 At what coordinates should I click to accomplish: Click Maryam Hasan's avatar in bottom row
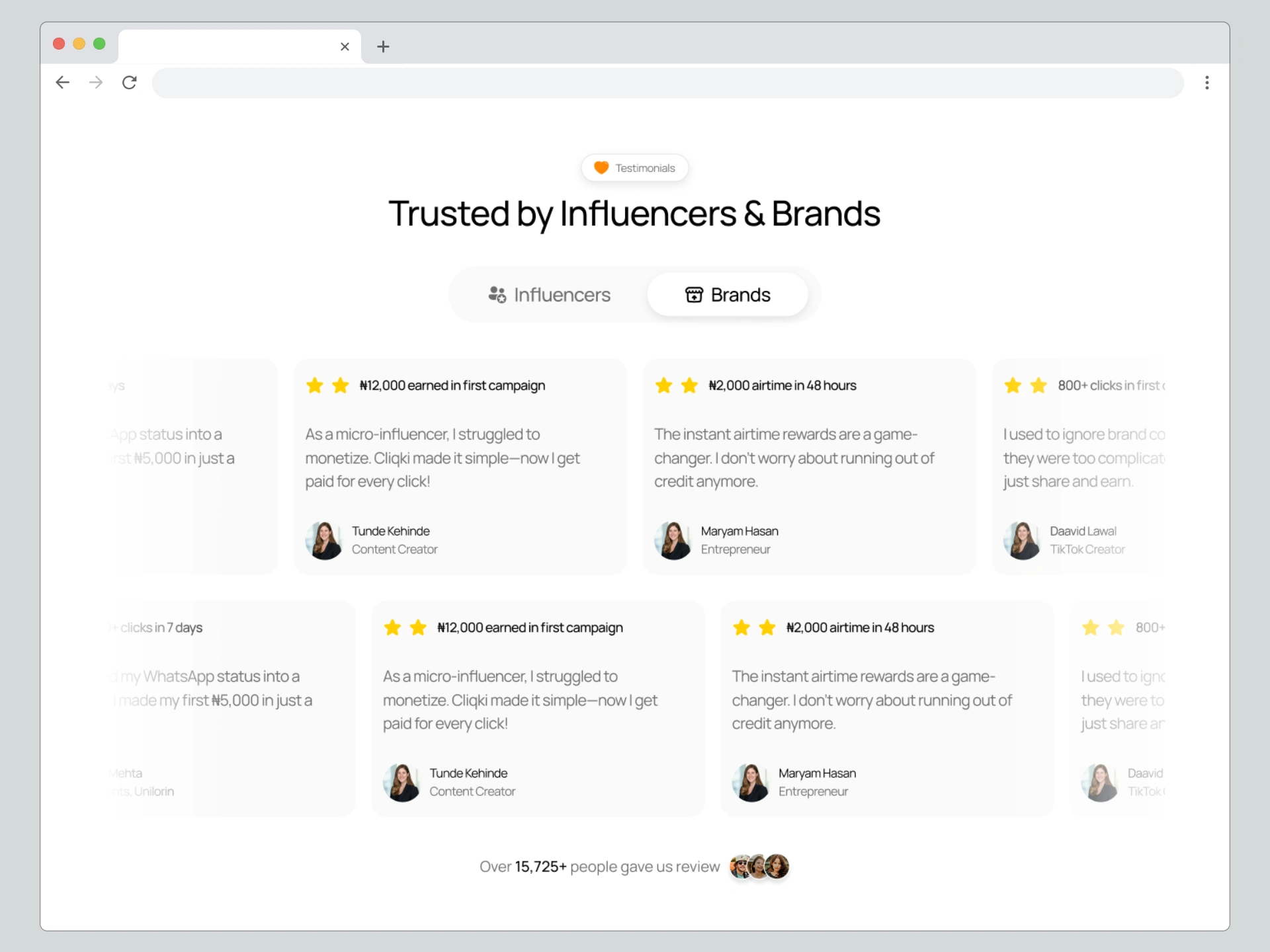click(751, 782)
